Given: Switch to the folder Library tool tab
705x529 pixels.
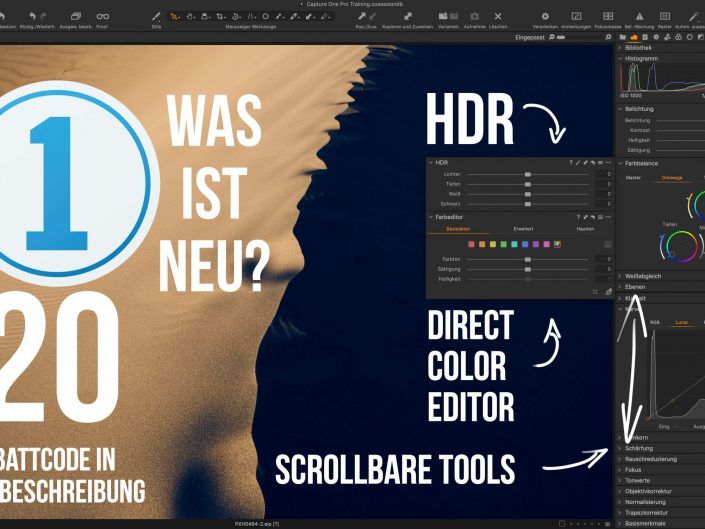Looking at the screenshot, I should click(x=623, y=37).
